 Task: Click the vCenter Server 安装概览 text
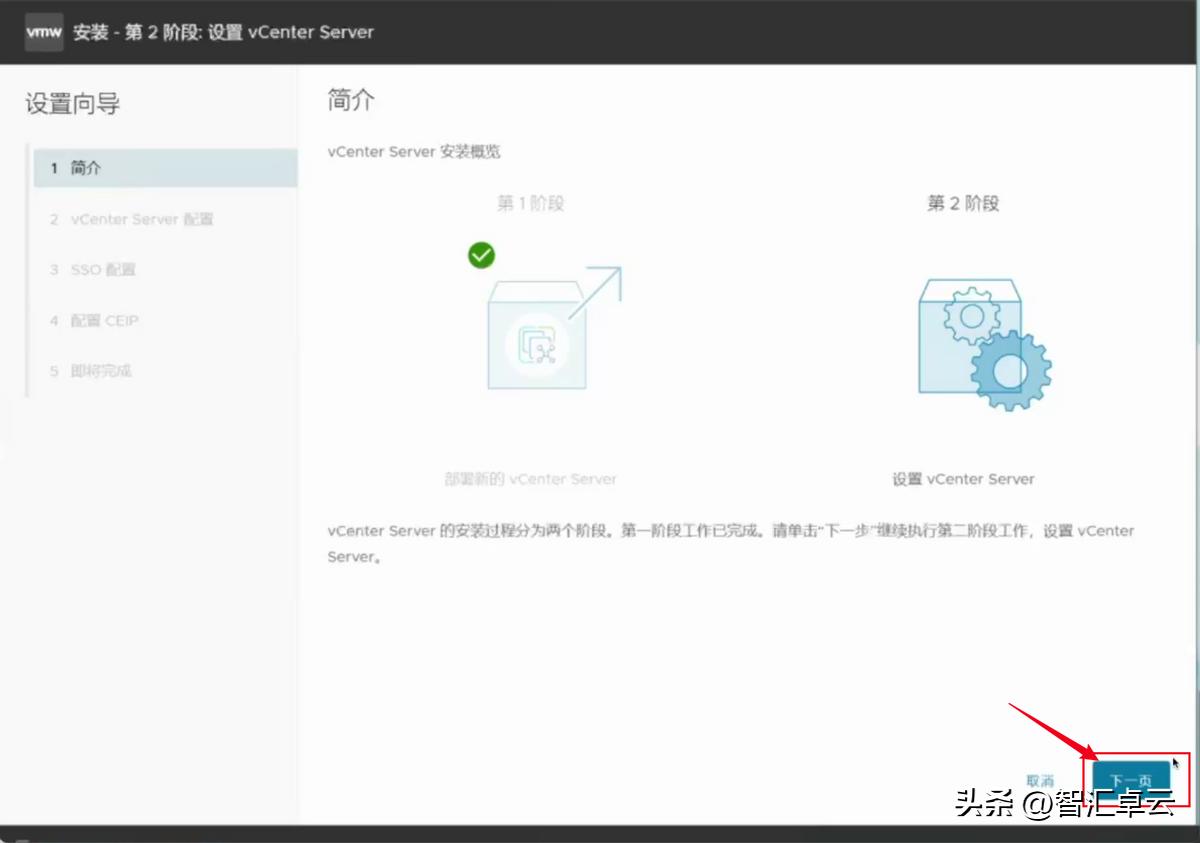(414, 152)
